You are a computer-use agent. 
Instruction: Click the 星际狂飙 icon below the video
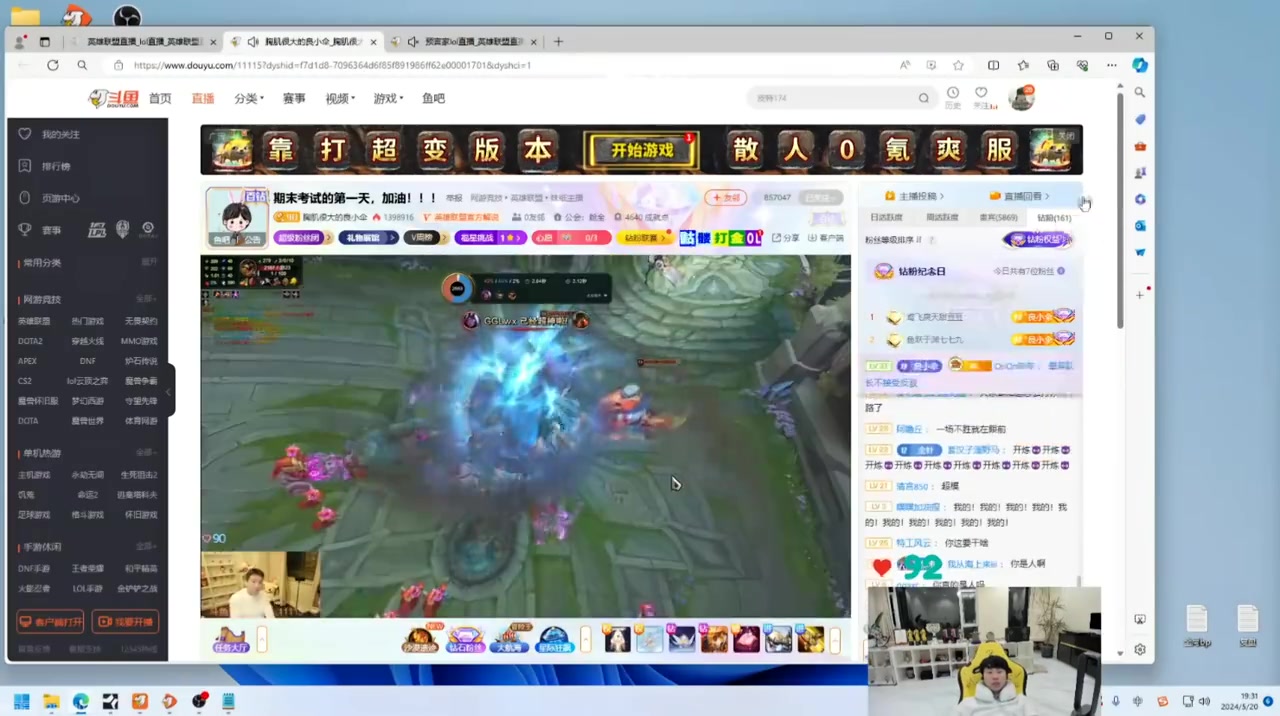554,639
